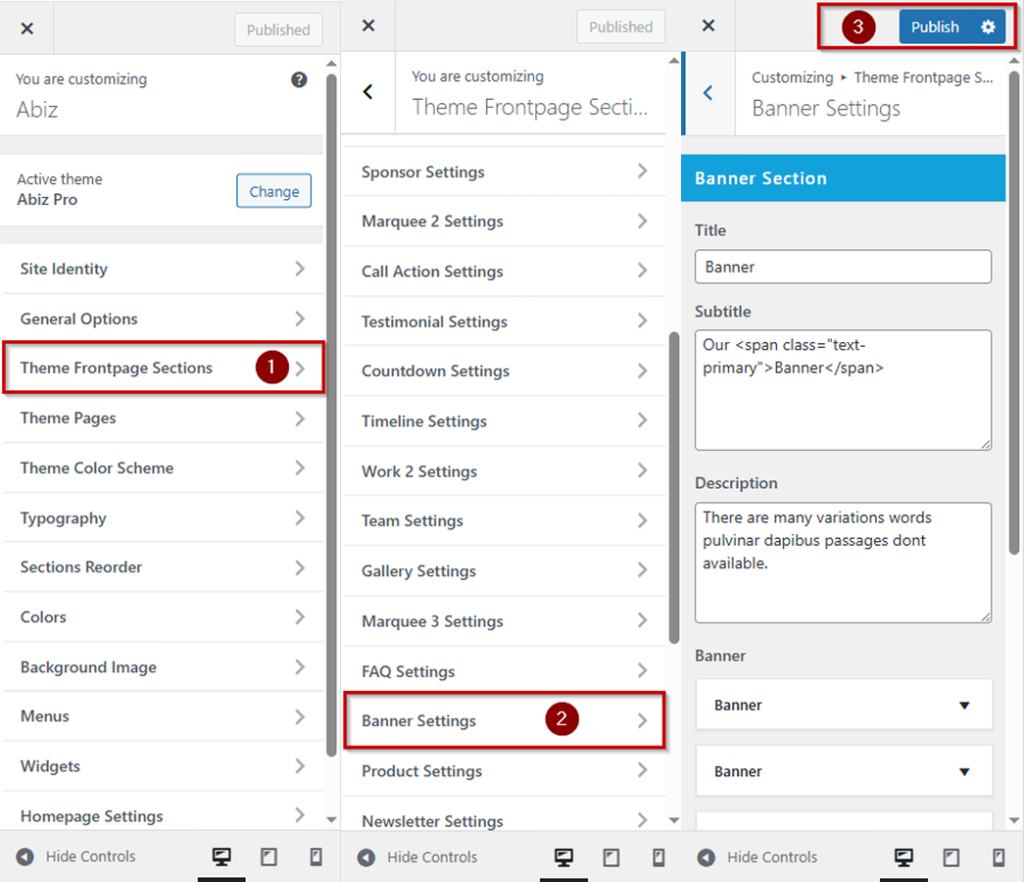Image resolution: width=1024 pixels, height=882 pixels.
Task: Expand the first Banner item dropdown
Action: point(964,705)
